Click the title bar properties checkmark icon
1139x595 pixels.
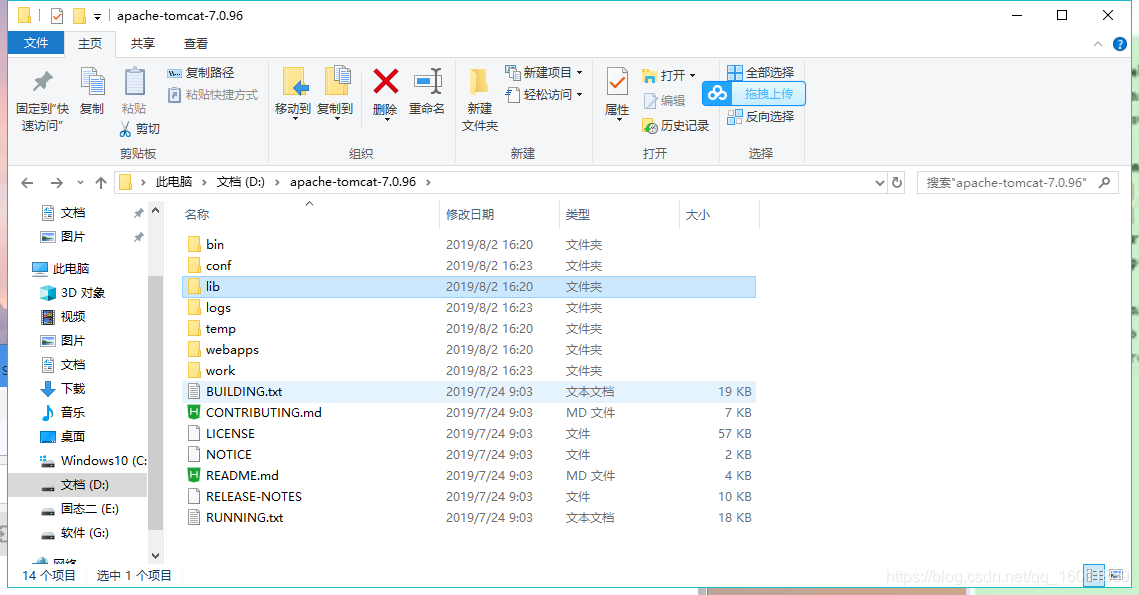click(x=57, y=15)
